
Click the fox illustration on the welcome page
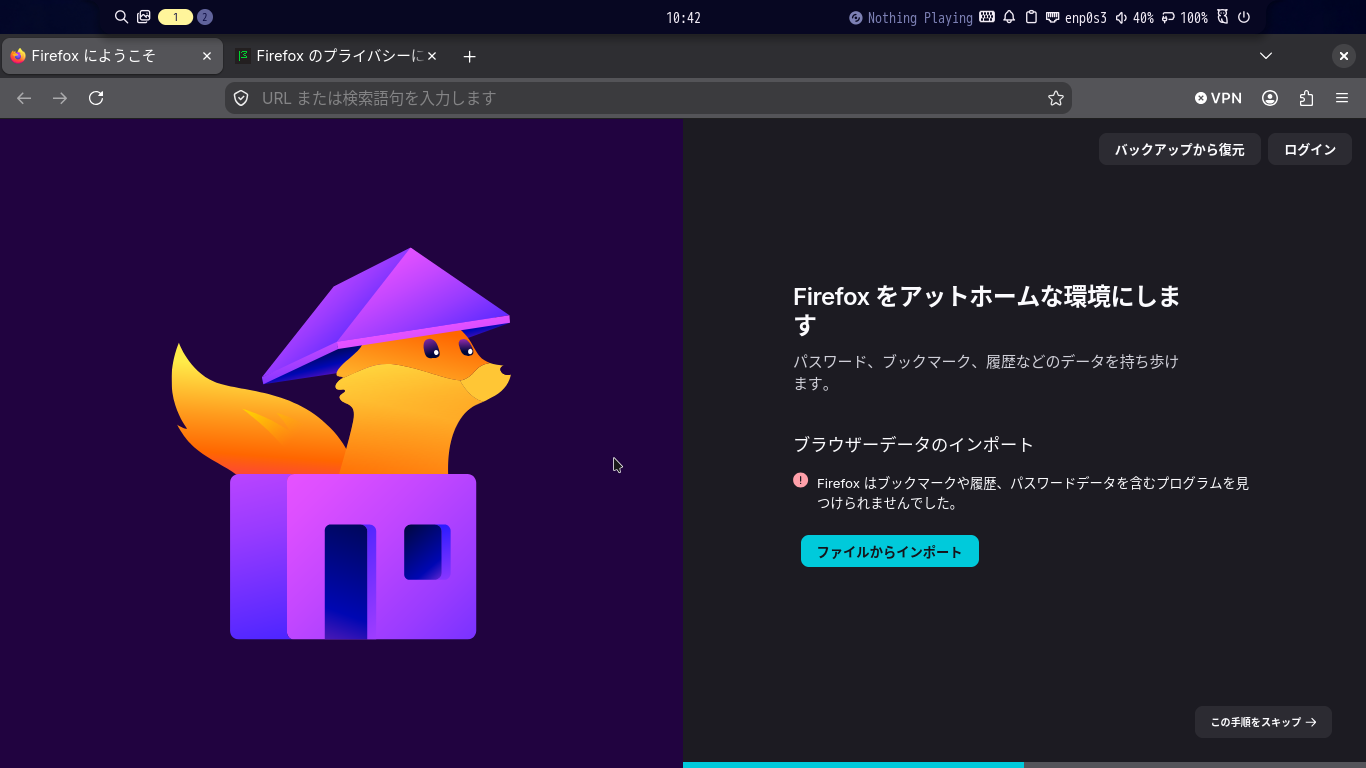342,443
